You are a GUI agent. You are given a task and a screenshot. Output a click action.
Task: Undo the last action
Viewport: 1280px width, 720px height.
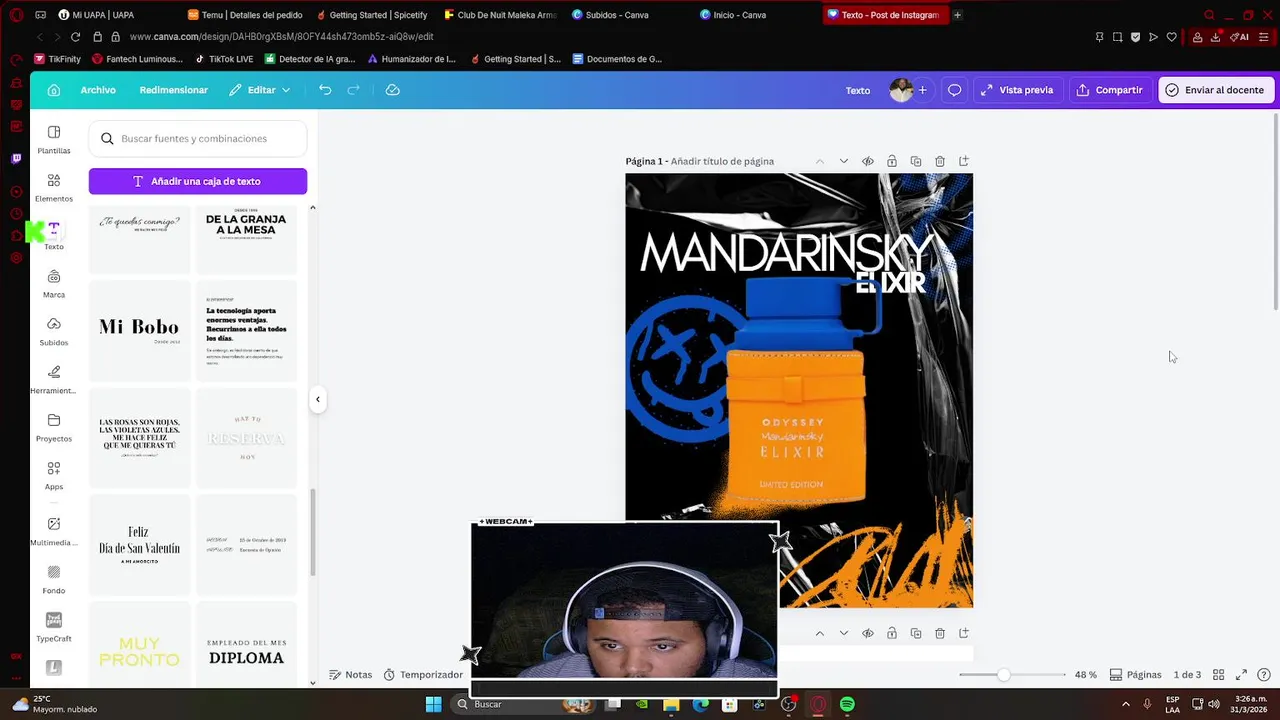click(x=325, y=90)
